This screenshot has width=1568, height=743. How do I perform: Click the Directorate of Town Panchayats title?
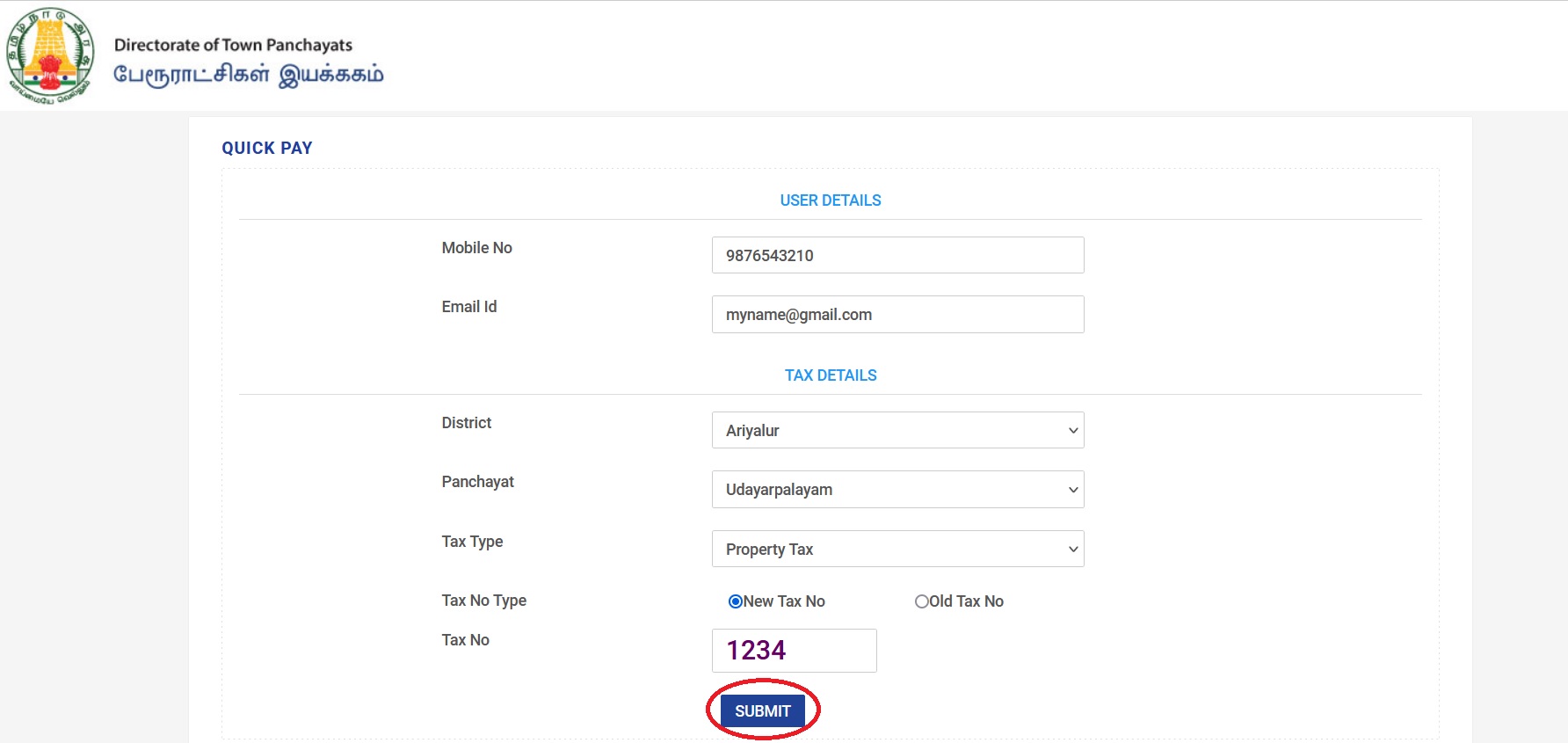[233, 45]
